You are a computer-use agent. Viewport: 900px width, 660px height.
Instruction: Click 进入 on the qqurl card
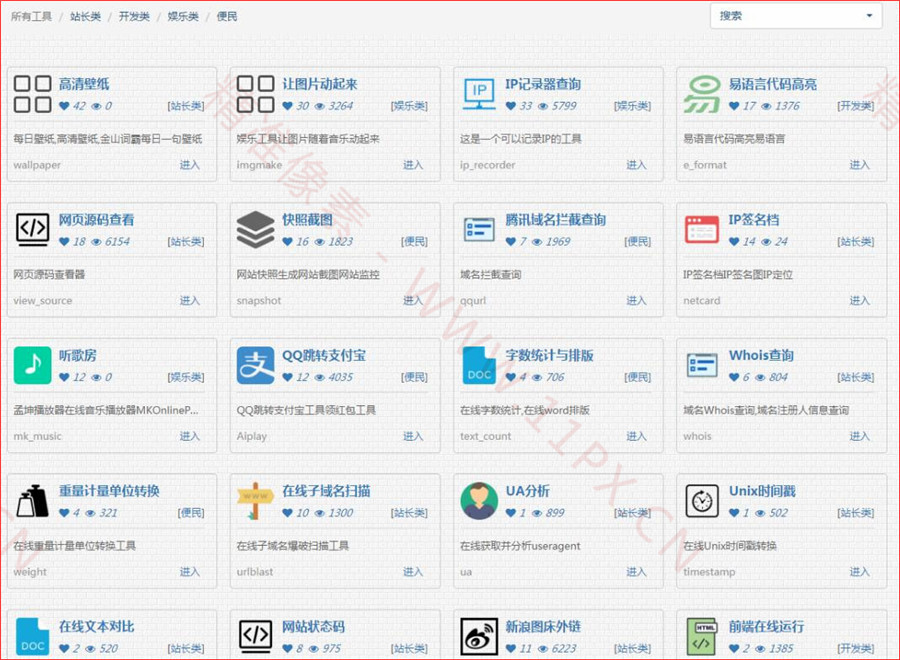[636, 300]
